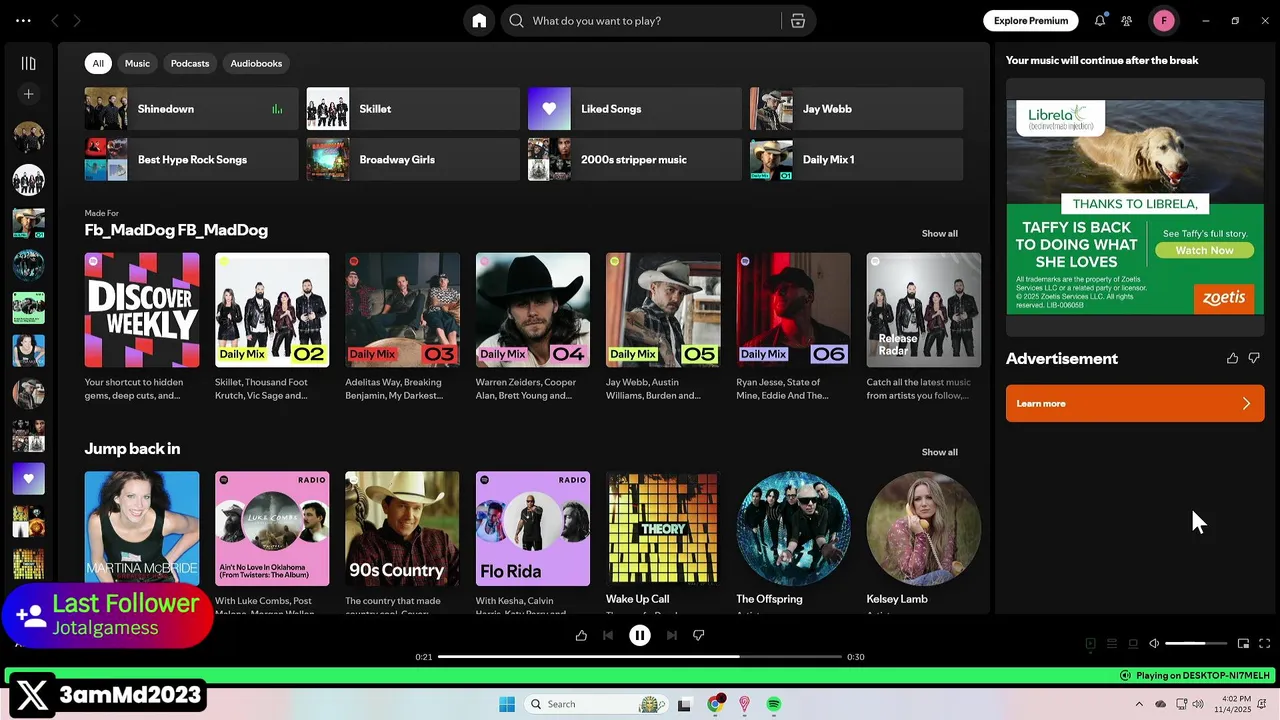Like the ad with thumbs up beside Advertisement

1232,358
